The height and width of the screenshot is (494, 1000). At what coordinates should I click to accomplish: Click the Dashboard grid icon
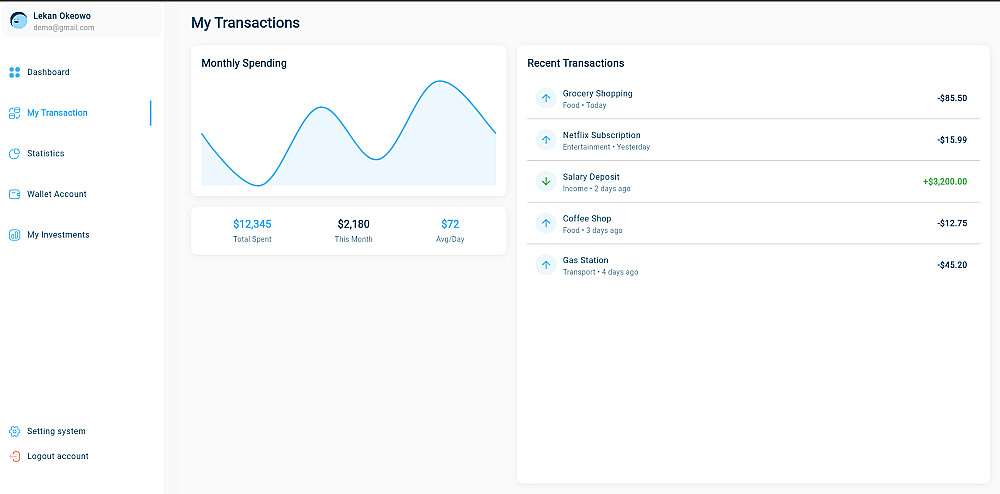14,72
